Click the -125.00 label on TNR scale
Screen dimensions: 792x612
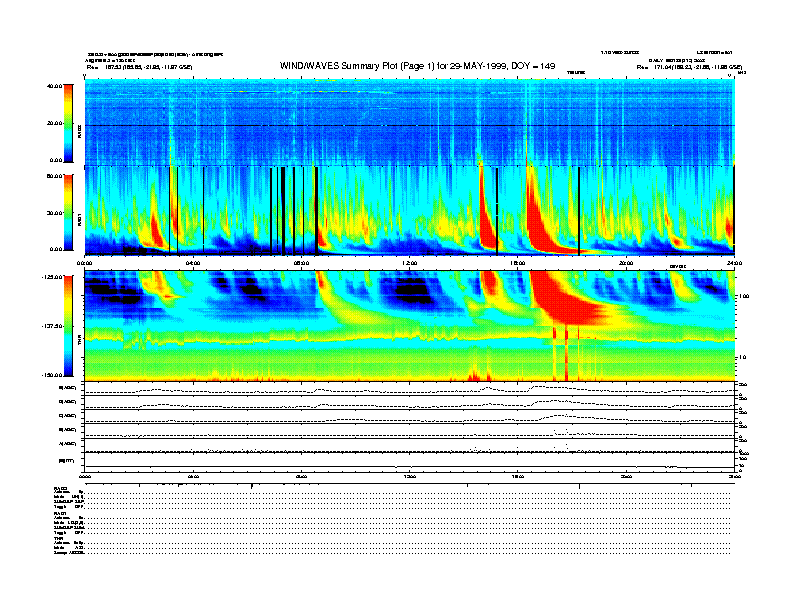click(x=52, y=277)
